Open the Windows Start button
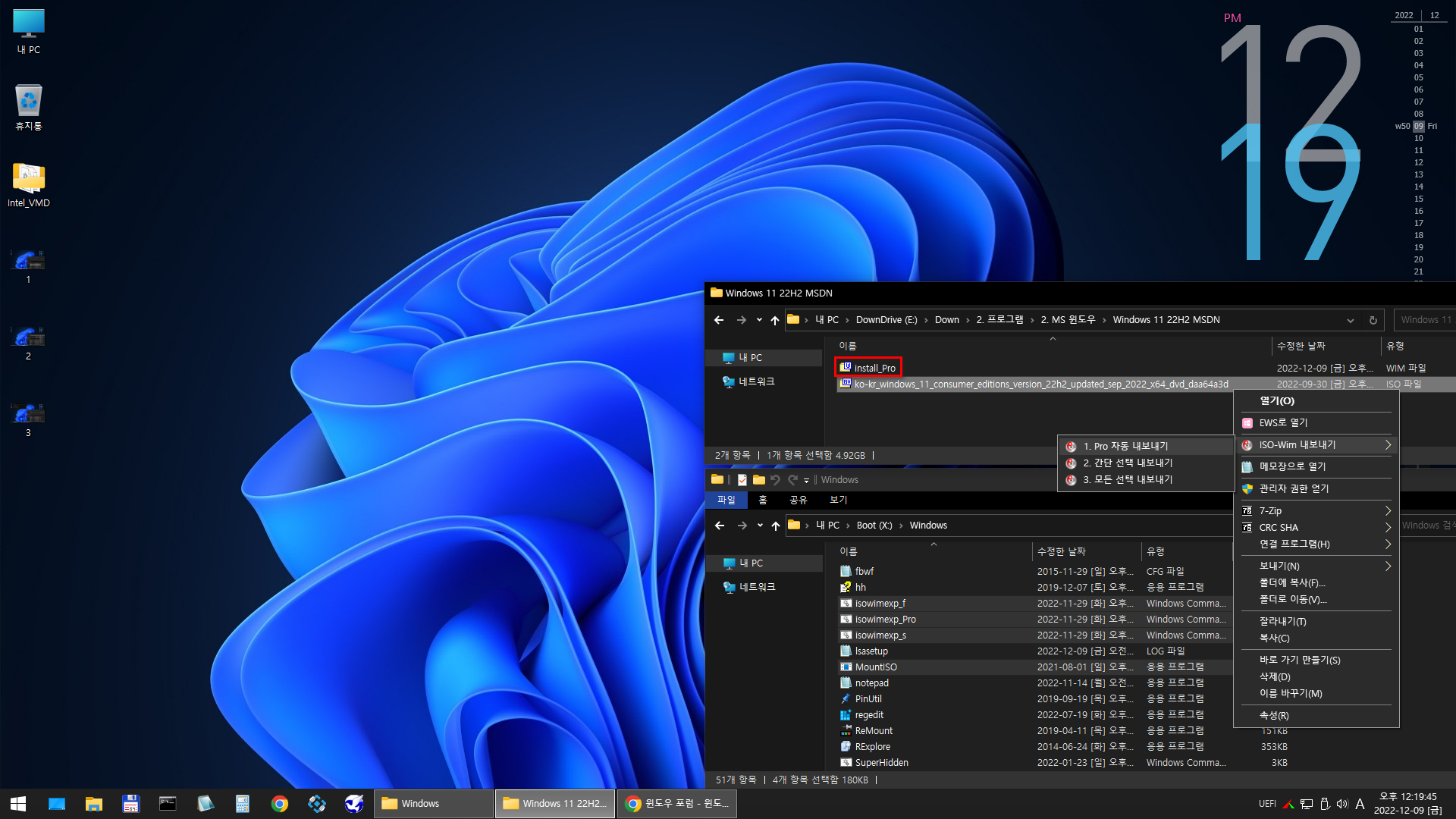1456x819 pixels. tap(18, 803)
